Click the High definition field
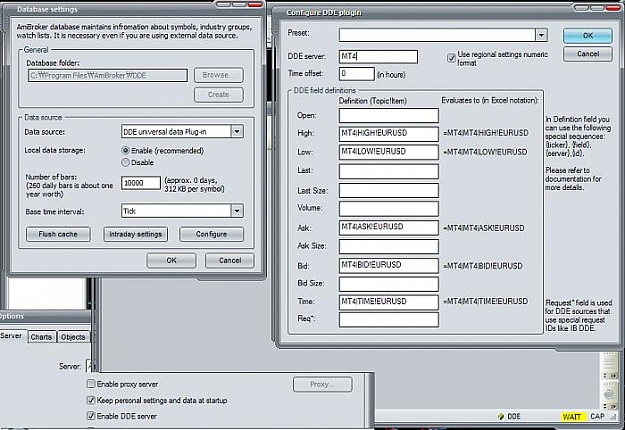The image size is (625, 430). click(x=389, y=134)
